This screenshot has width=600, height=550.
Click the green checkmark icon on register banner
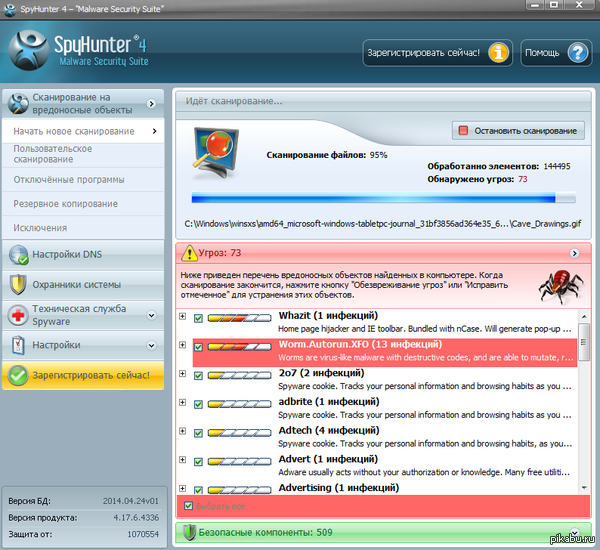pos(18,375)
